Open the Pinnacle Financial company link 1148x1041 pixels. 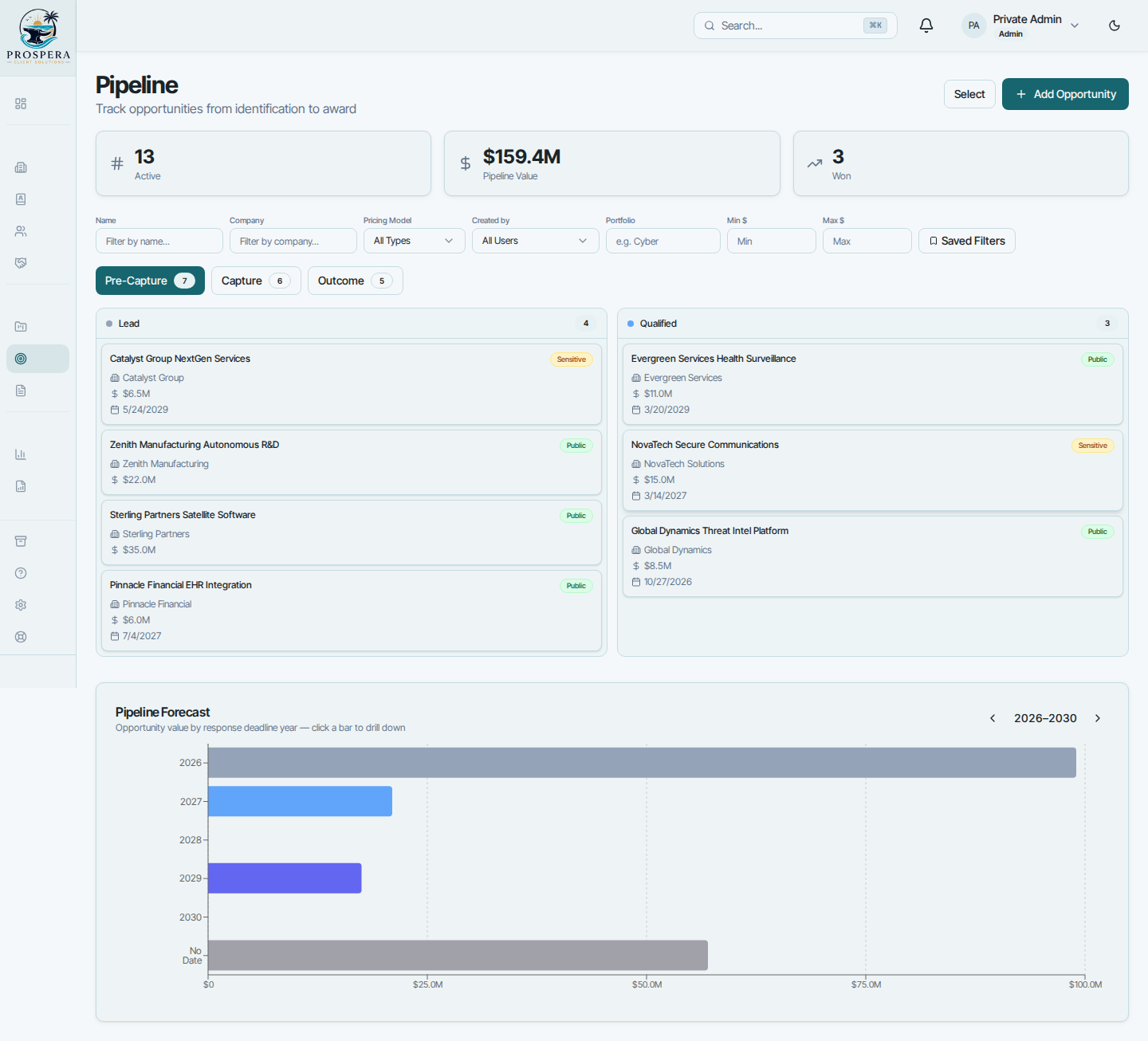pos(157,604)
